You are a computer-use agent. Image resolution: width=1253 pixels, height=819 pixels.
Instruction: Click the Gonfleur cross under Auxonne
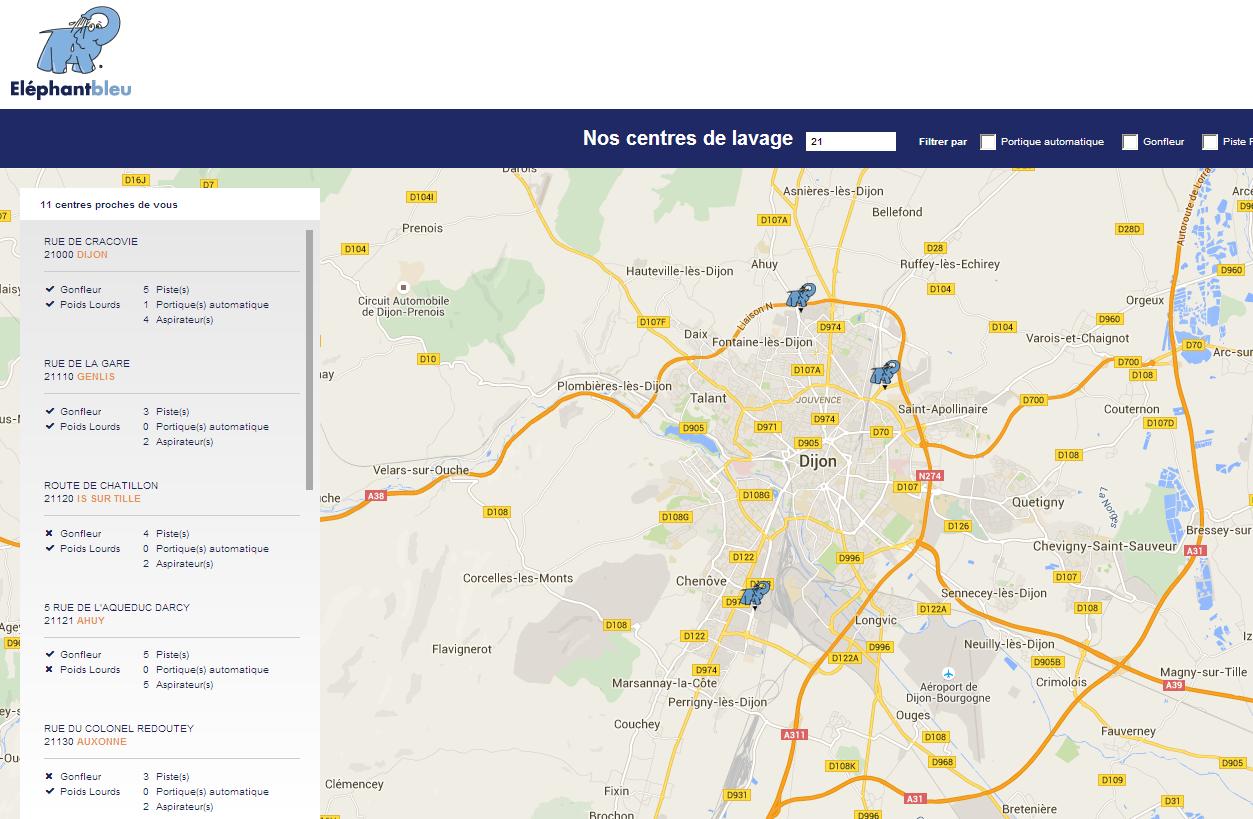49,776
